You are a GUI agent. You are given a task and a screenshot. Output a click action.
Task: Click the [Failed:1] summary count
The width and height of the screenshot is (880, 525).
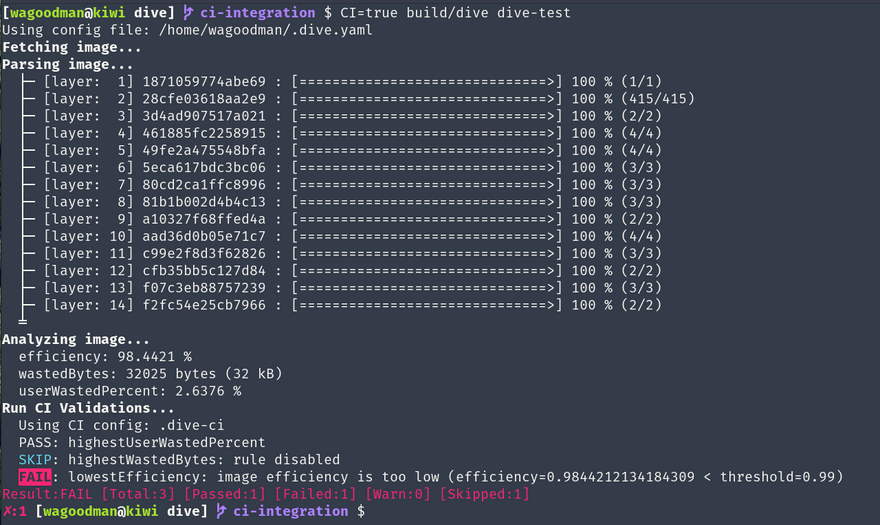(314, 494)
